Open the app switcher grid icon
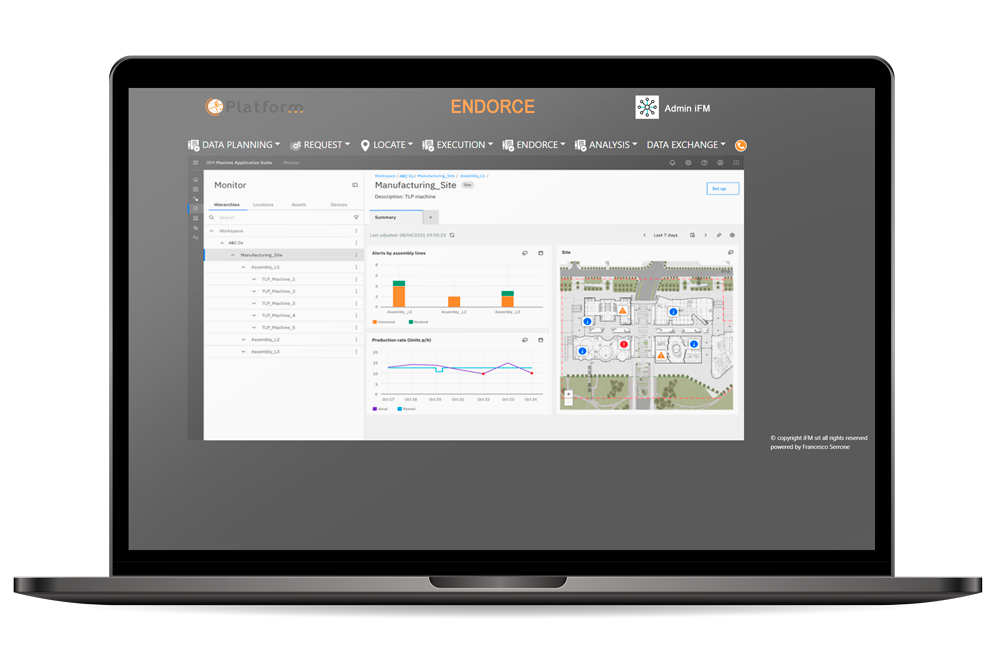 736,162
